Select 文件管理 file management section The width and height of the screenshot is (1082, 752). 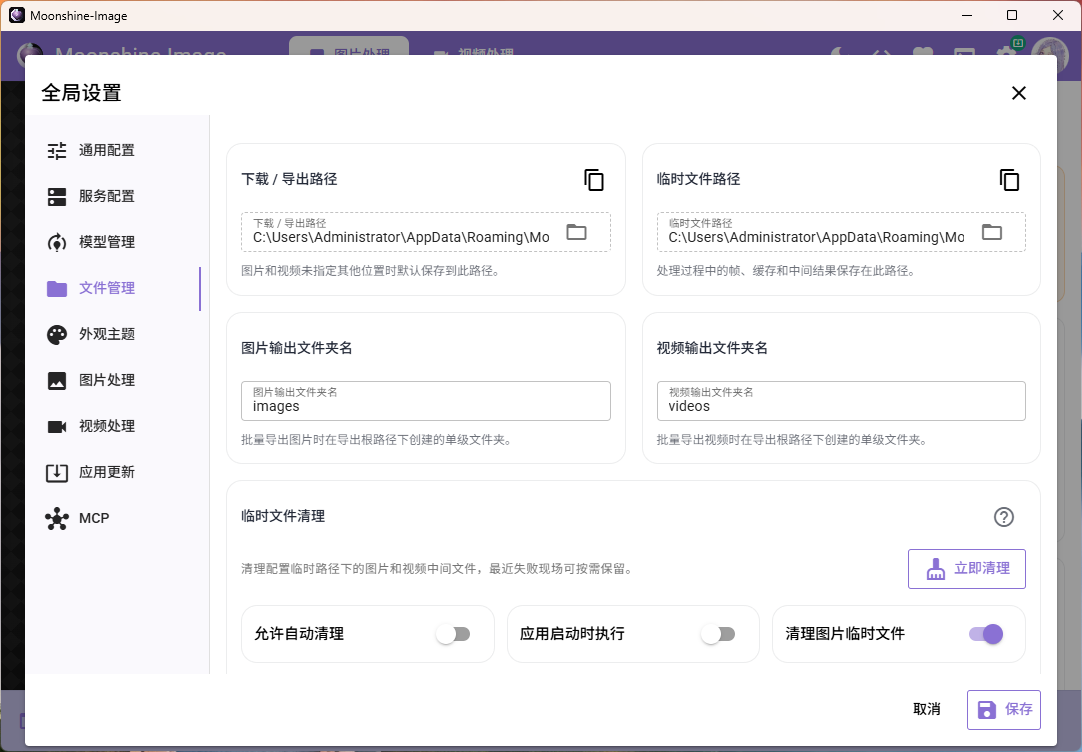pos(116,288)
